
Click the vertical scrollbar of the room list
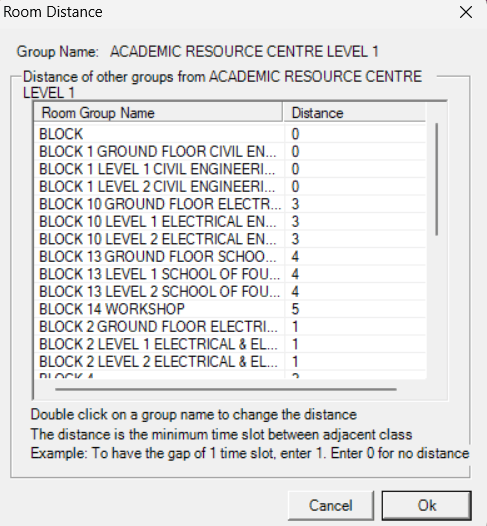437,179
